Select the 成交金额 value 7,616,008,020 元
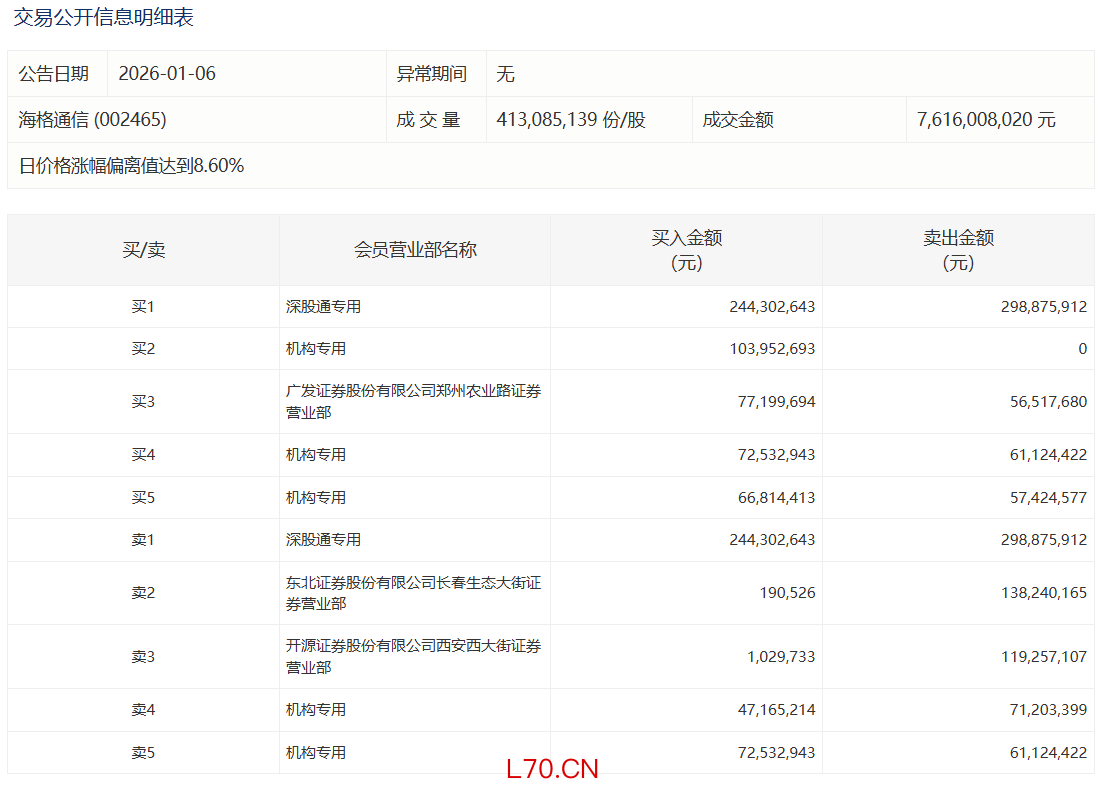 click(x=986, y=120)
